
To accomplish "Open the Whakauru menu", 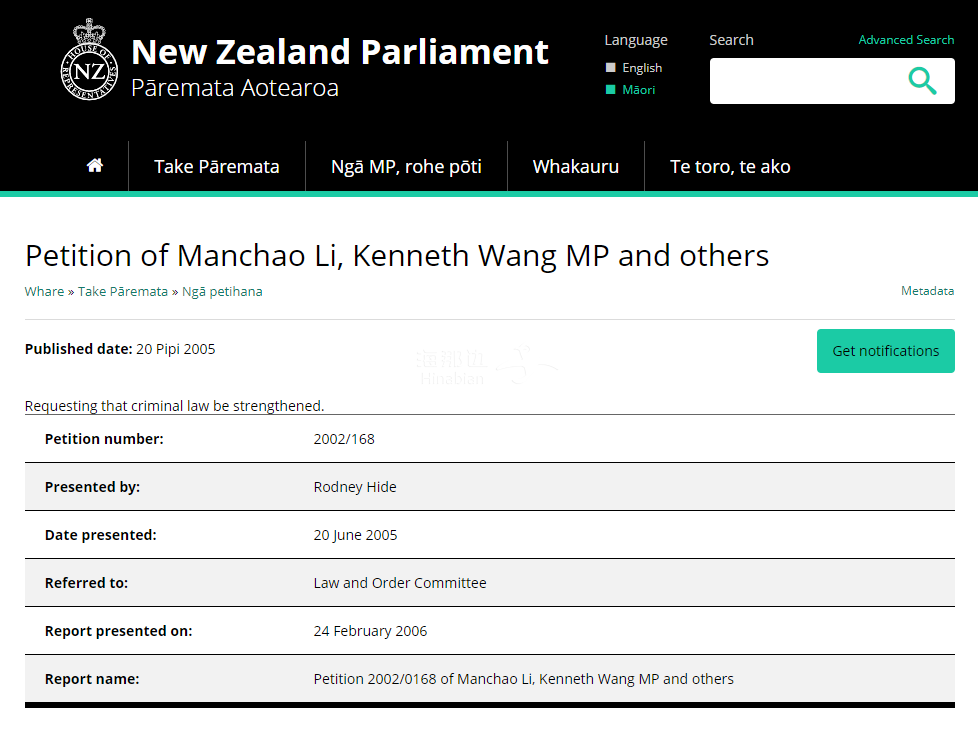I will coord(576,167).
